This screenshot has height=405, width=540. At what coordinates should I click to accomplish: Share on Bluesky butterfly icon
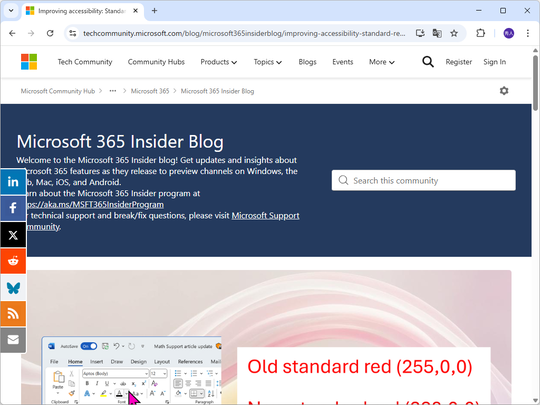tap(13, 288)
